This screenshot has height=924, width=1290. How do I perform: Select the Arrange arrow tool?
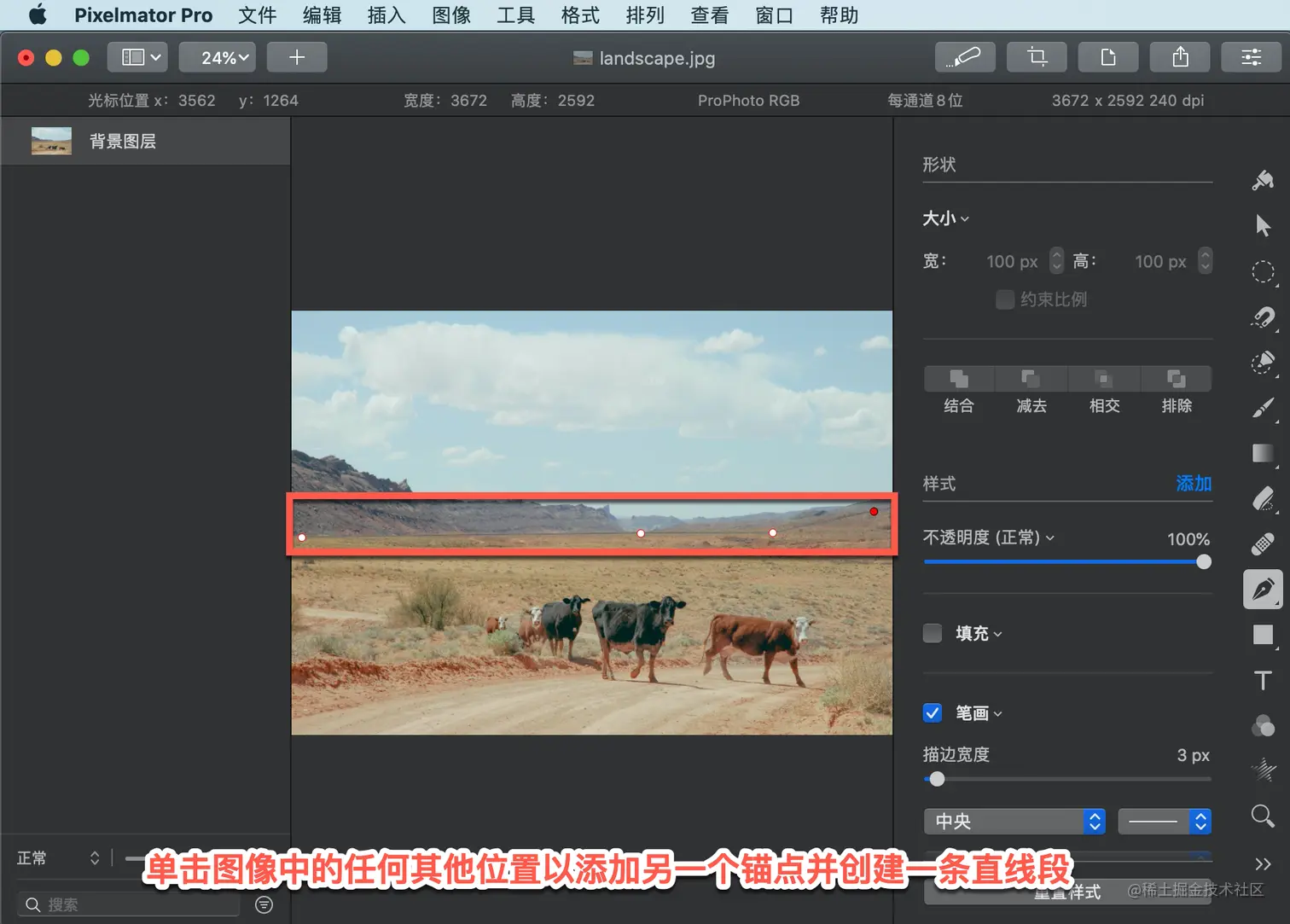[1263, 225]
